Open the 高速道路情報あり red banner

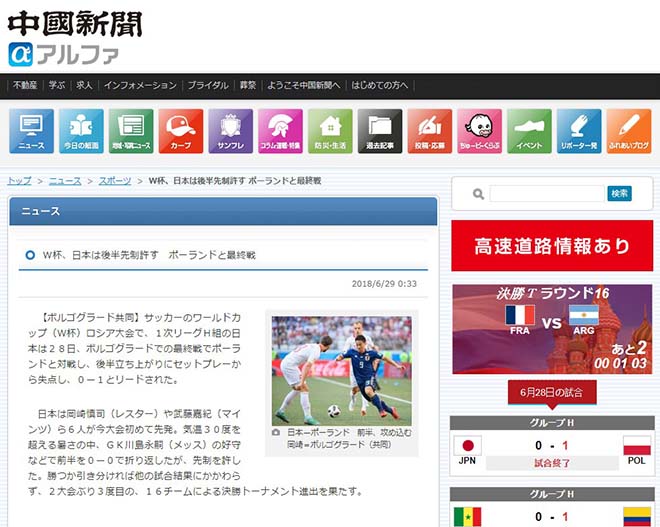click(x=552, y=246)
